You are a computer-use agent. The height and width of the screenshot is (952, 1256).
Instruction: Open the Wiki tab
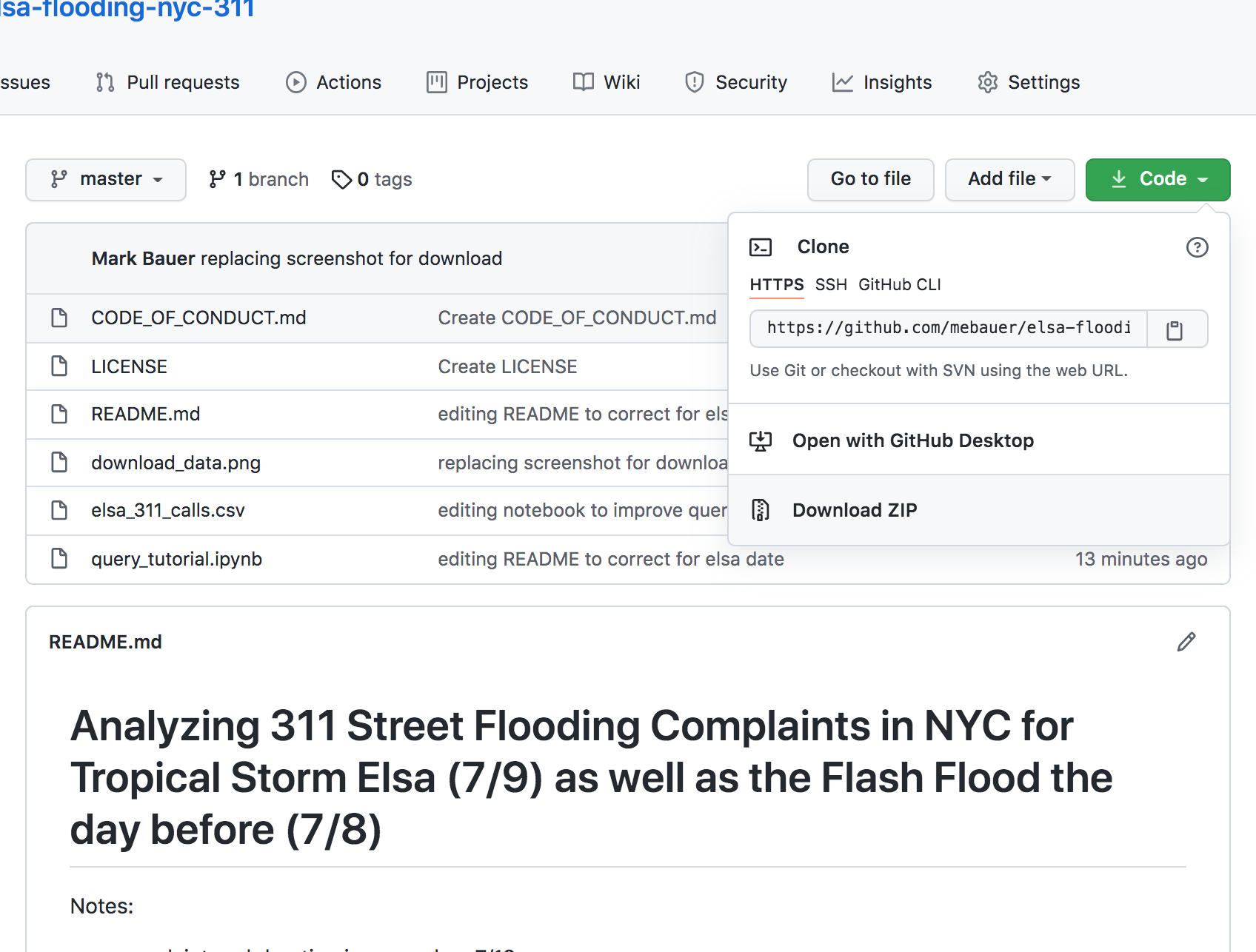[607, 82]
